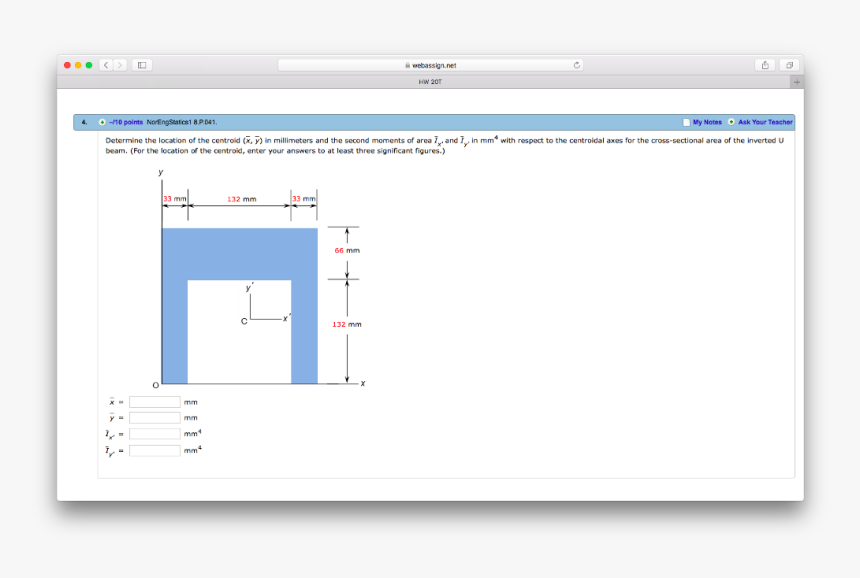This screenshot has width=860, height=578.
Task: Add a new tab with plus icon
Action: (796, 82)
